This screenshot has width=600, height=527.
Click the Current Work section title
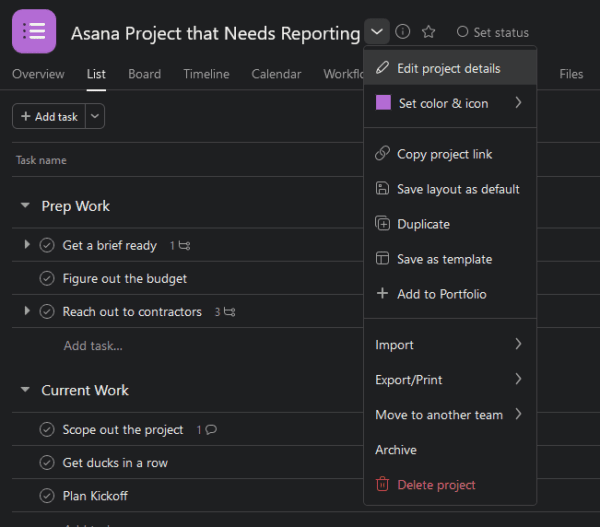[85, 390]
